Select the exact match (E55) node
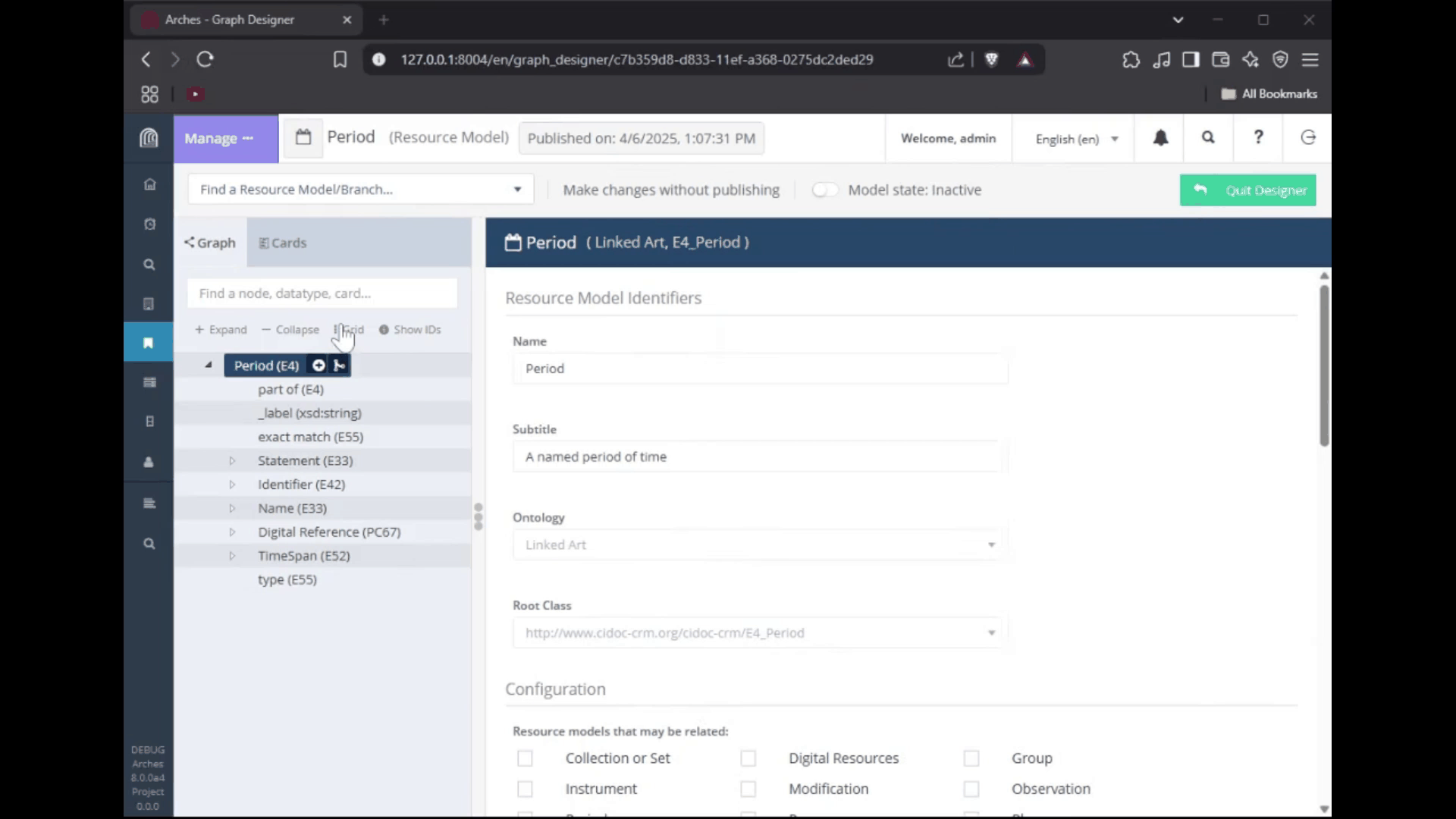Viewport: 1456px width, 819px height. click(x=310, y=437)
